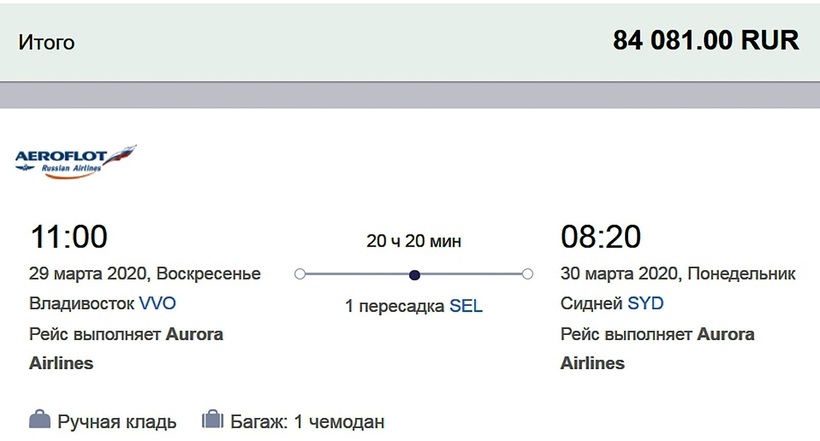Click the Итого total label
The width and height of the screenshot is (820, 441).
coord(46,43)
